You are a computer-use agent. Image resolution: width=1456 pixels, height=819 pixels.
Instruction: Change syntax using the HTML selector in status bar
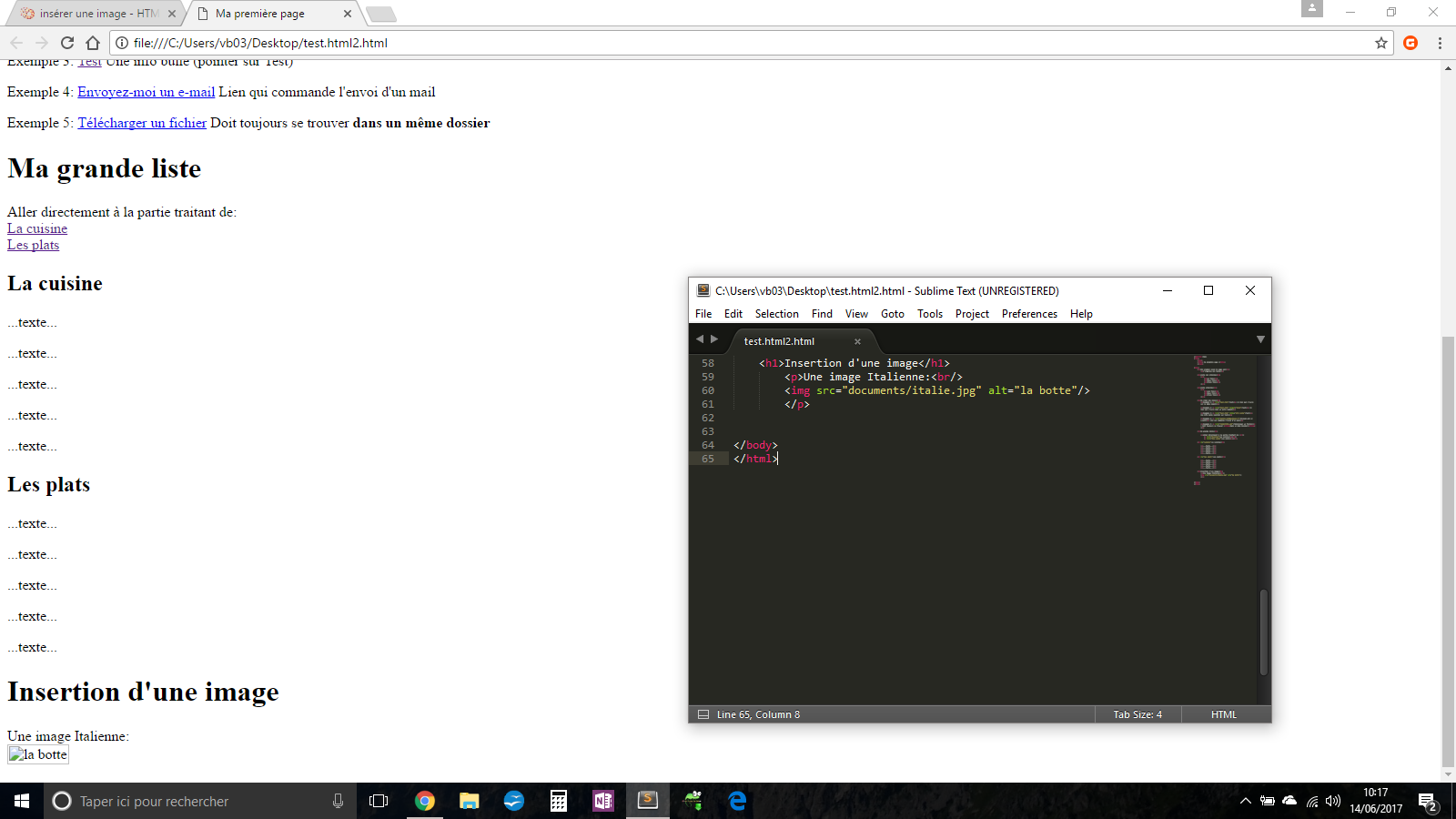coord(1224,714)
